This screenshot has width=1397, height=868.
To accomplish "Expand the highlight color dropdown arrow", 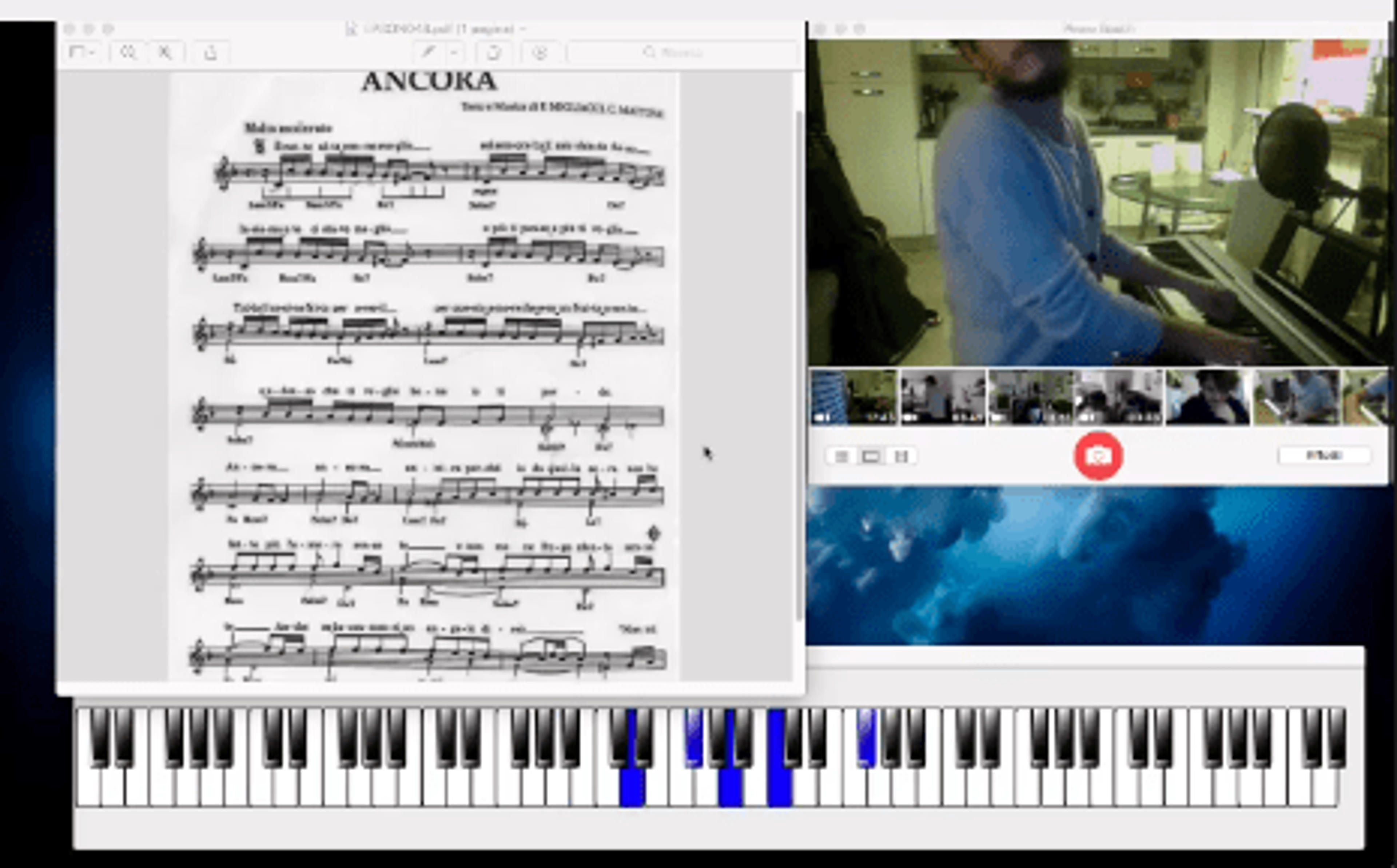I will tap(454, 53).
